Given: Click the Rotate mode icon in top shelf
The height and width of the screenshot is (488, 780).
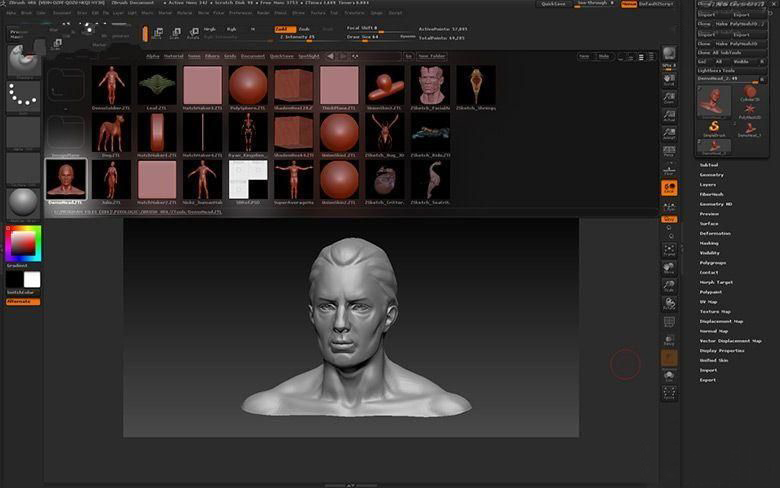Looking at the screenshot, I should (x=193, y=33).
